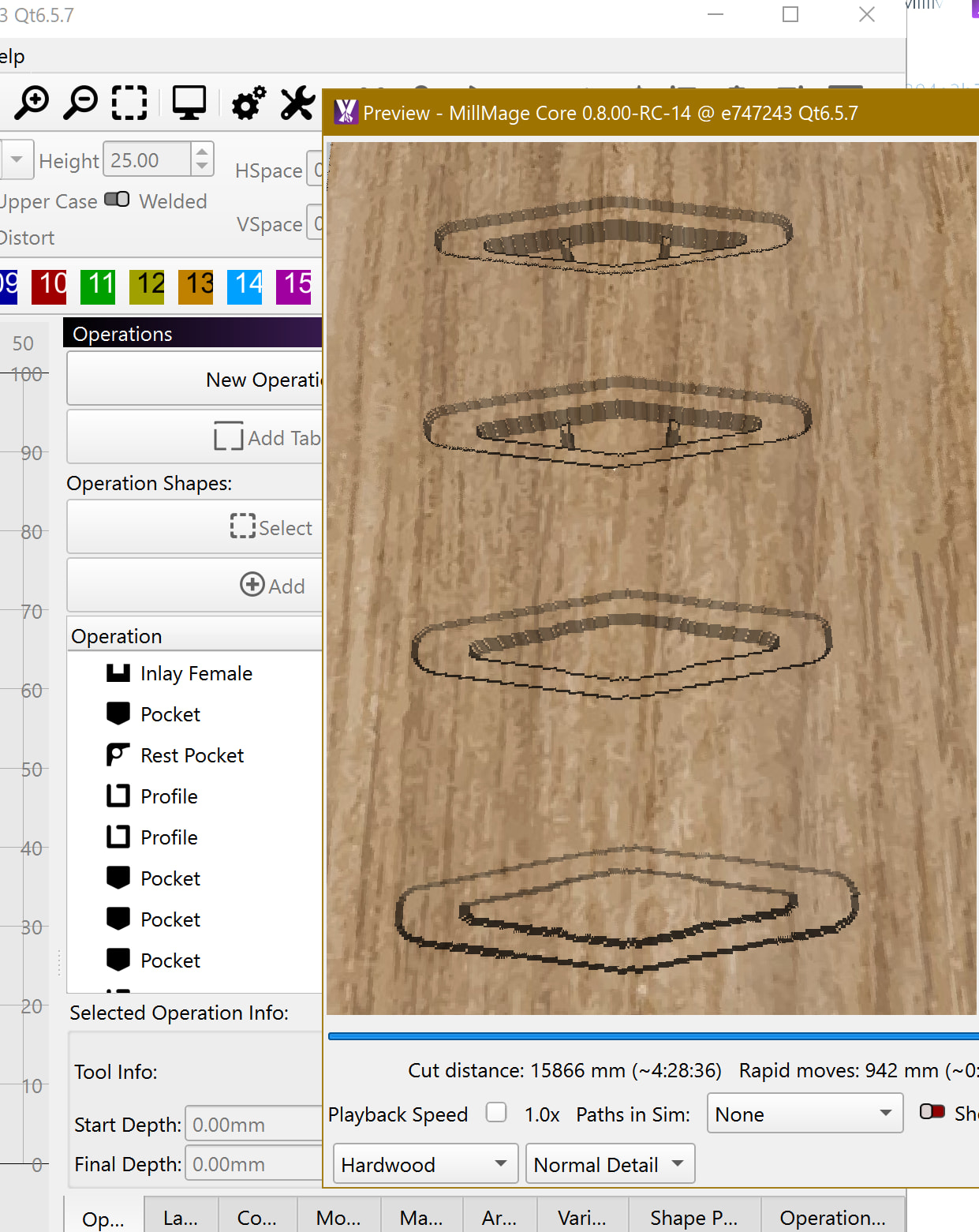Toggle the red switch beside Paths in Sim
This screenshot has height=1232, width=979.
pos(932,1112)
